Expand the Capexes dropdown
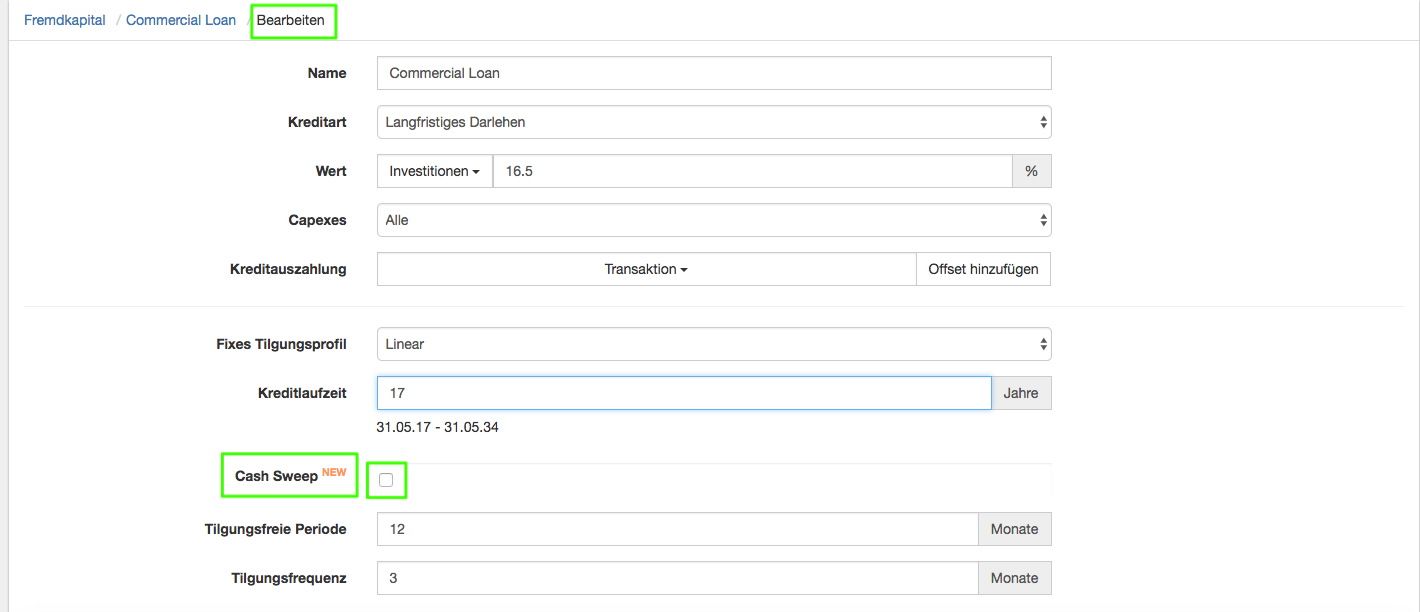Image resolution: width=1420 pixels, height=612 pixels. (713, 220)
